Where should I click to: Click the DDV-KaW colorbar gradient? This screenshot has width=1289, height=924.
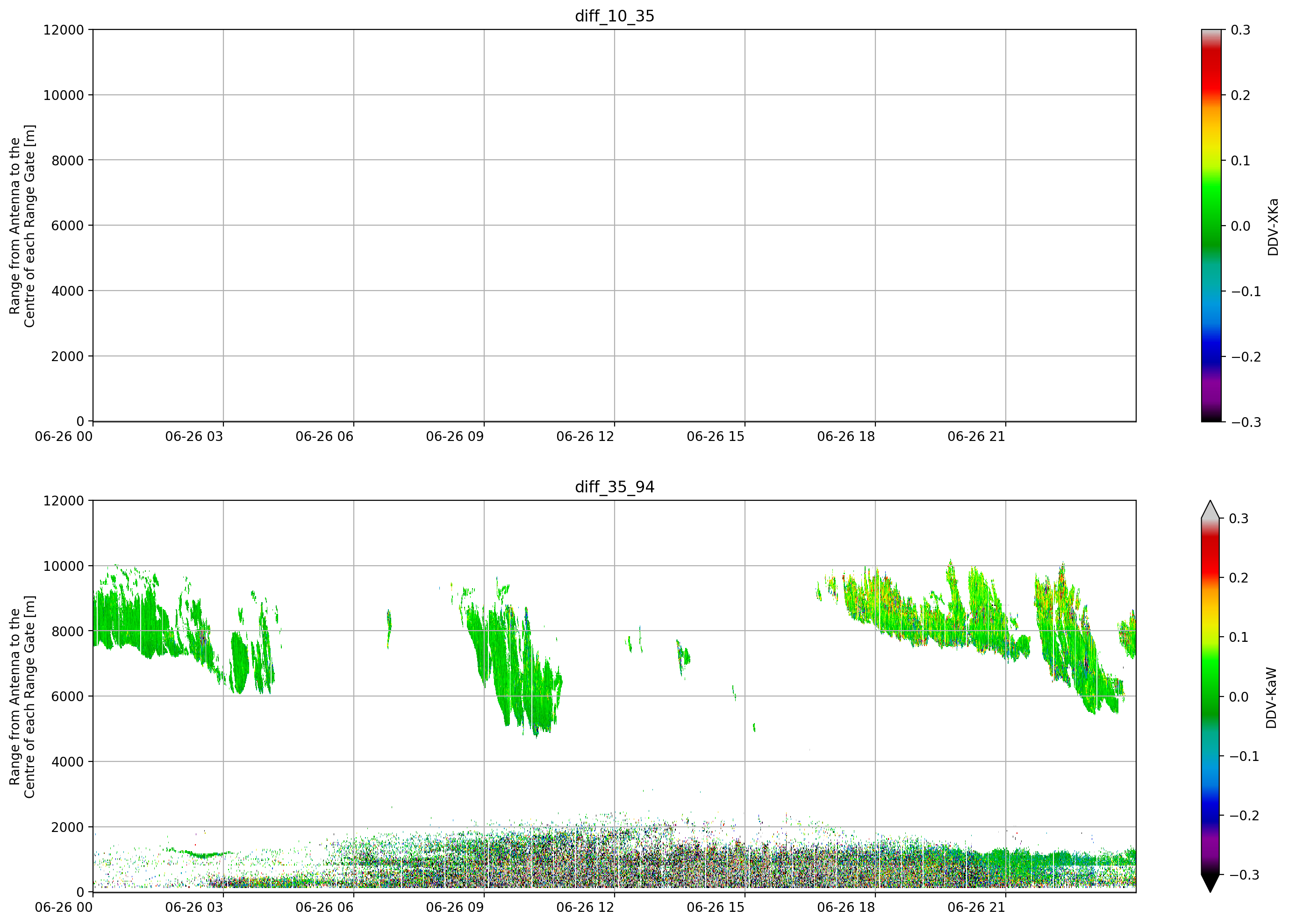click(1210, 696)
